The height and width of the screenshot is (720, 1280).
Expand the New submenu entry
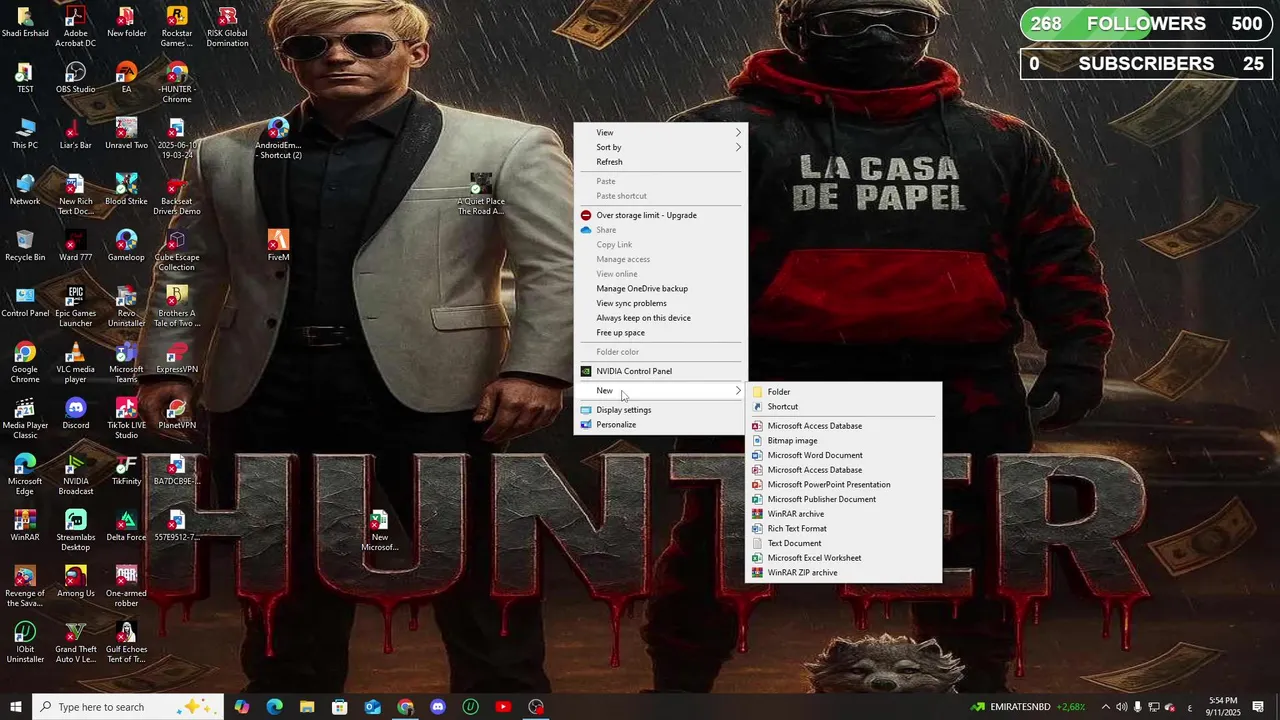pyautogui.click(x=661, y=391)
